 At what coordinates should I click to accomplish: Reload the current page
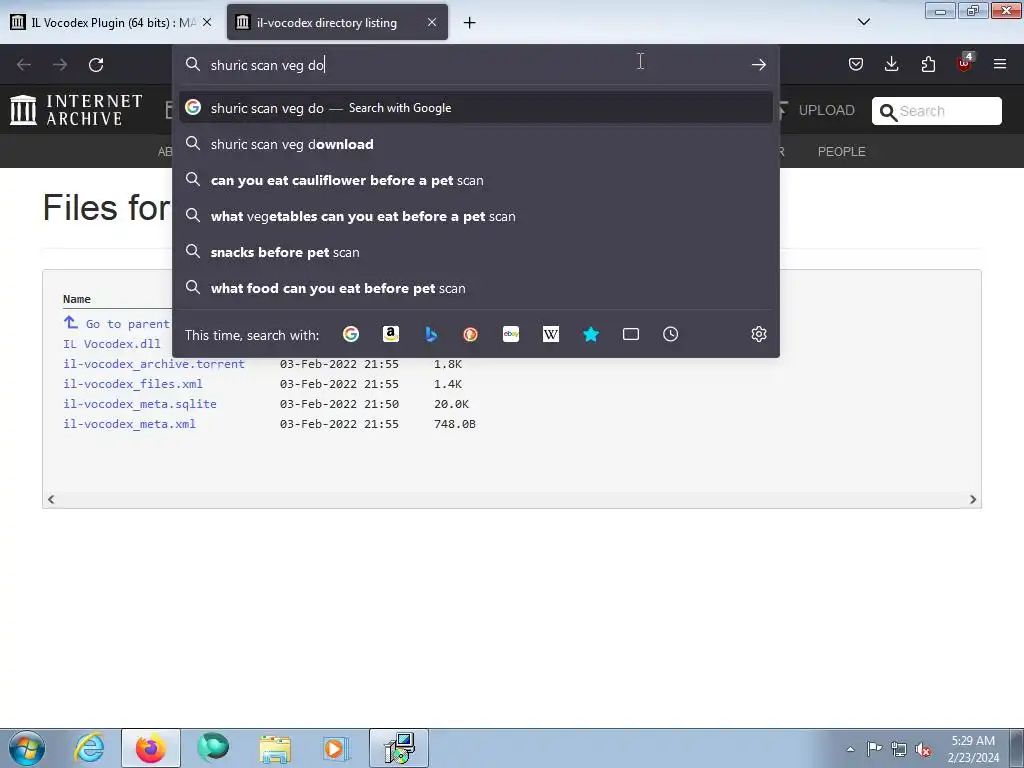click(96, 65)
